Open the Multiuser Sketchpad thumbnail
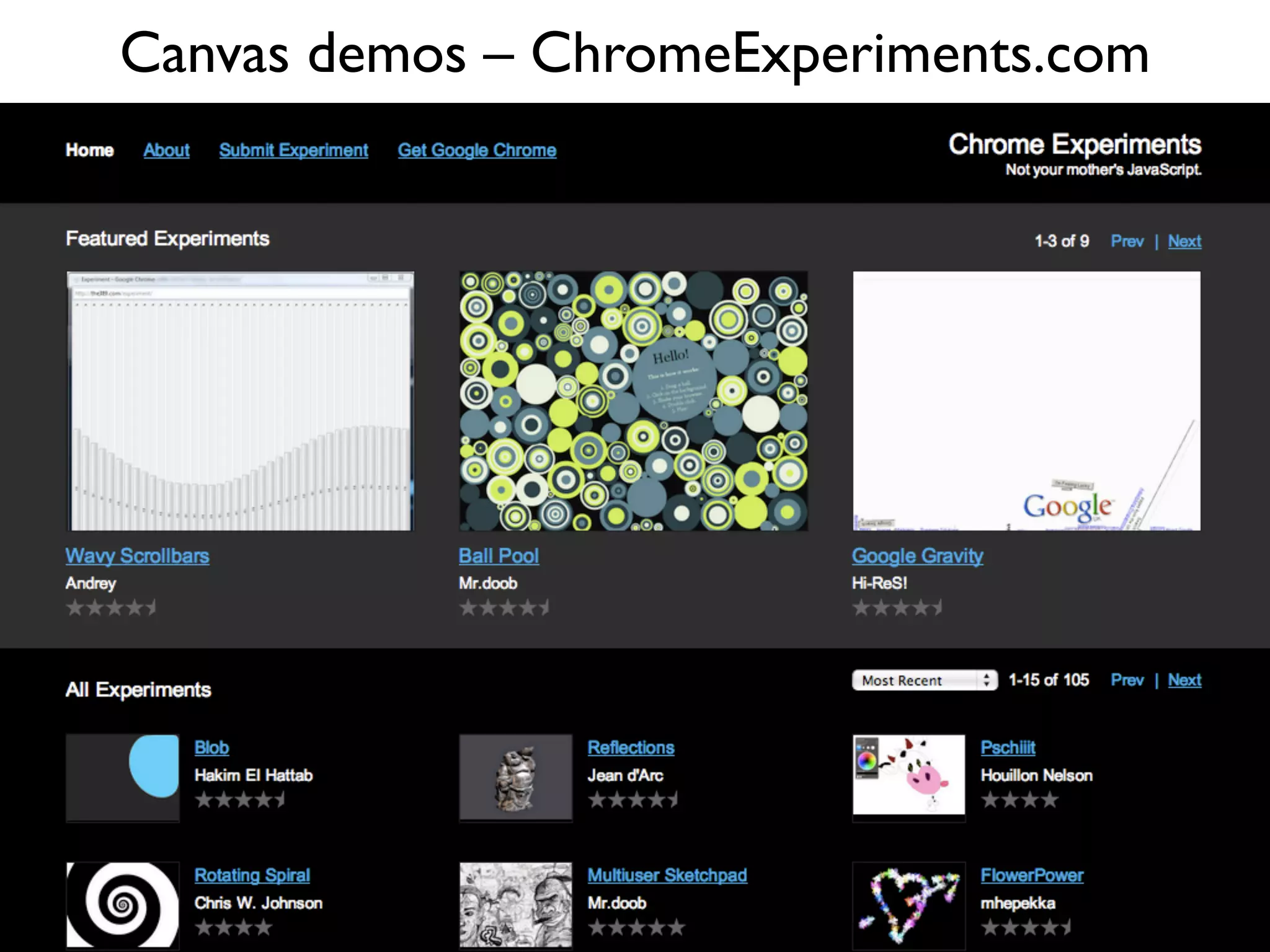1270x952 pixels. pyautogui.click(x=516, y=905)
